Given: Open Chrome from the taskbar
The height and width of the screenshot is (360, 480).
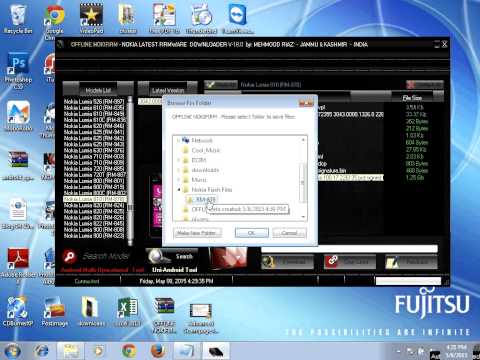Looking at the screenshot, I should 129,351.
